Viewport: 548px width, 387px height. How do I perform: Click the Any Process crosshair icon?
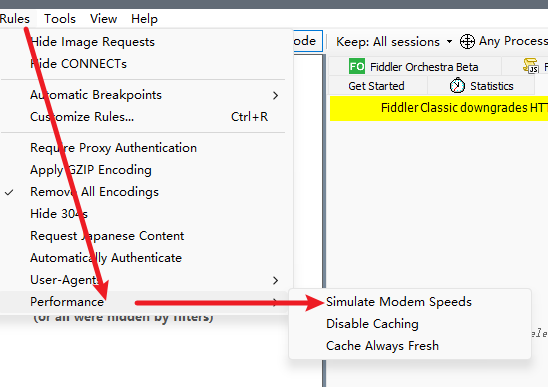pyautogui.click(x=467, y=42)
